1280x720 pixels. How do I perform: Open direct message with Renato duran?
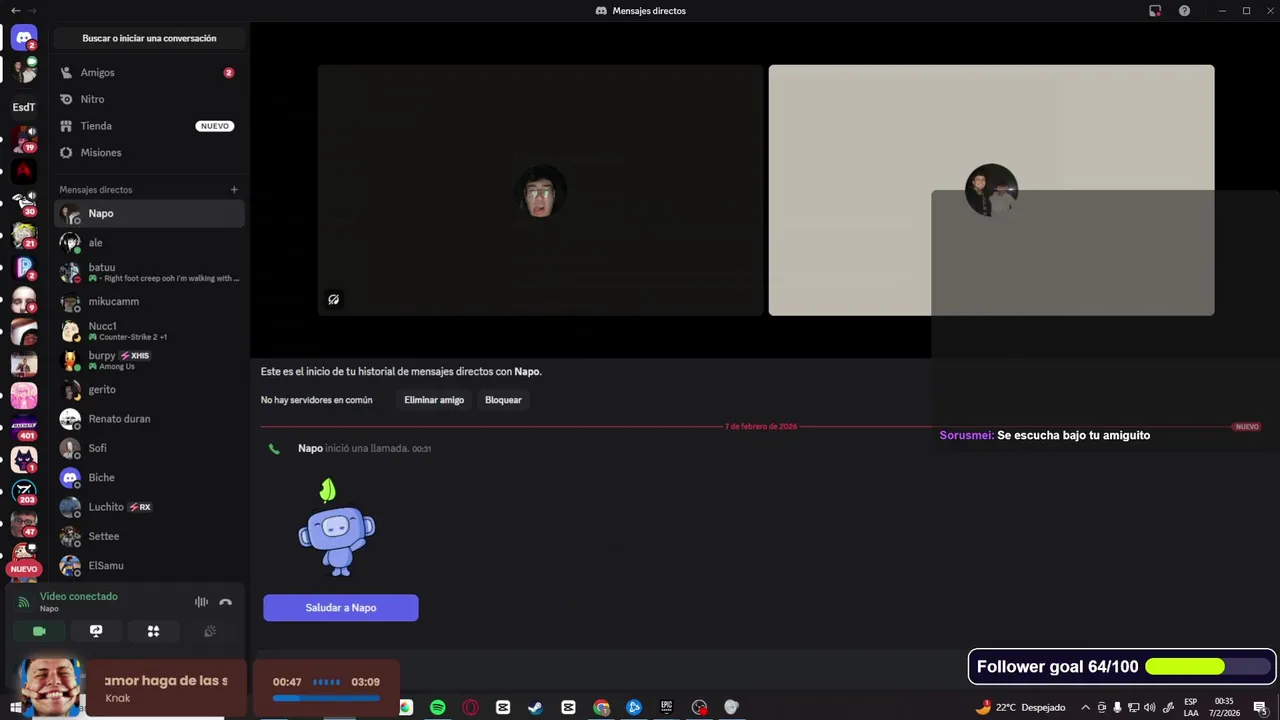pyautogui.click(x=149, y=419)
